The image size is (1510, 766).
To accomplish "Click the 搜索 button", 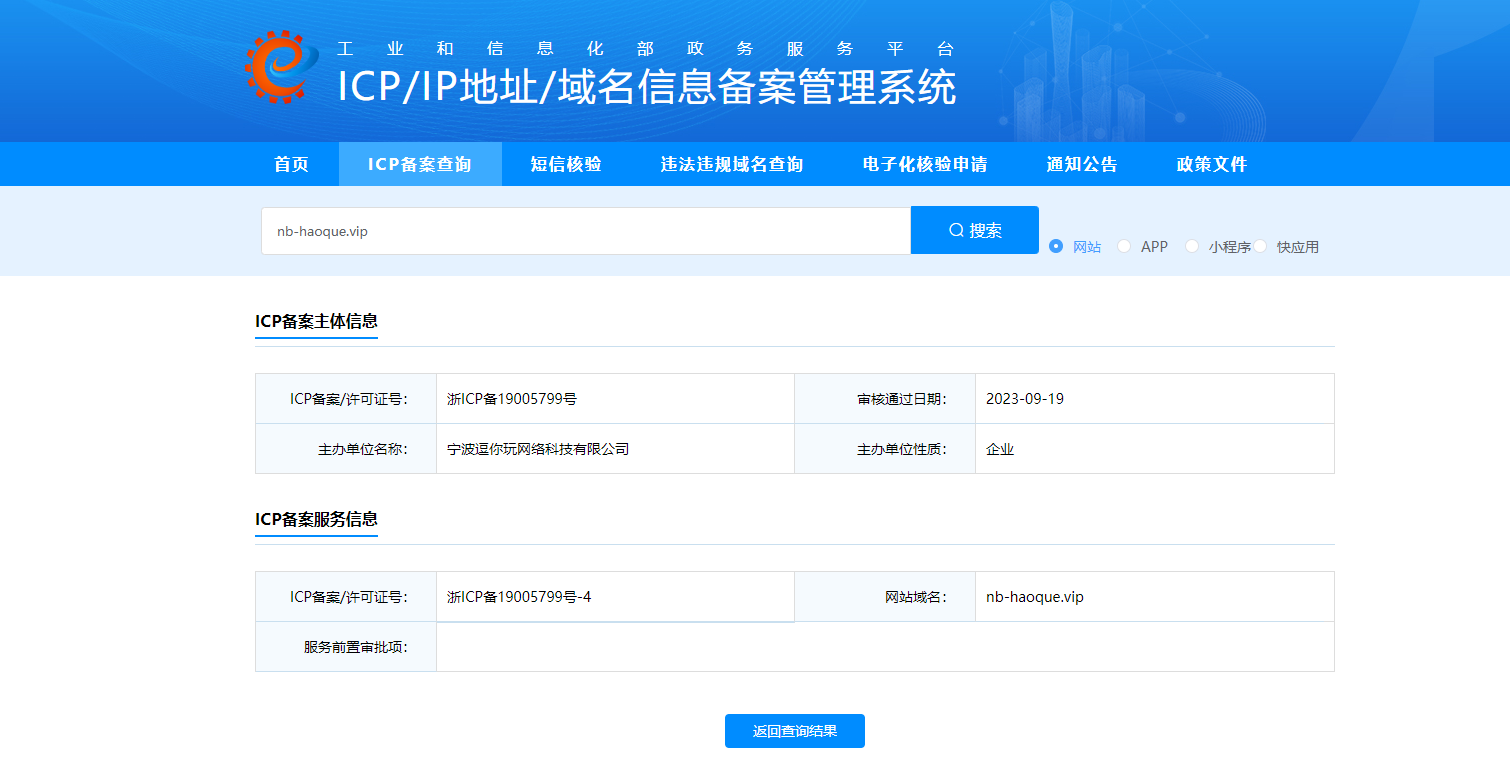I will (x=975, y=230).
